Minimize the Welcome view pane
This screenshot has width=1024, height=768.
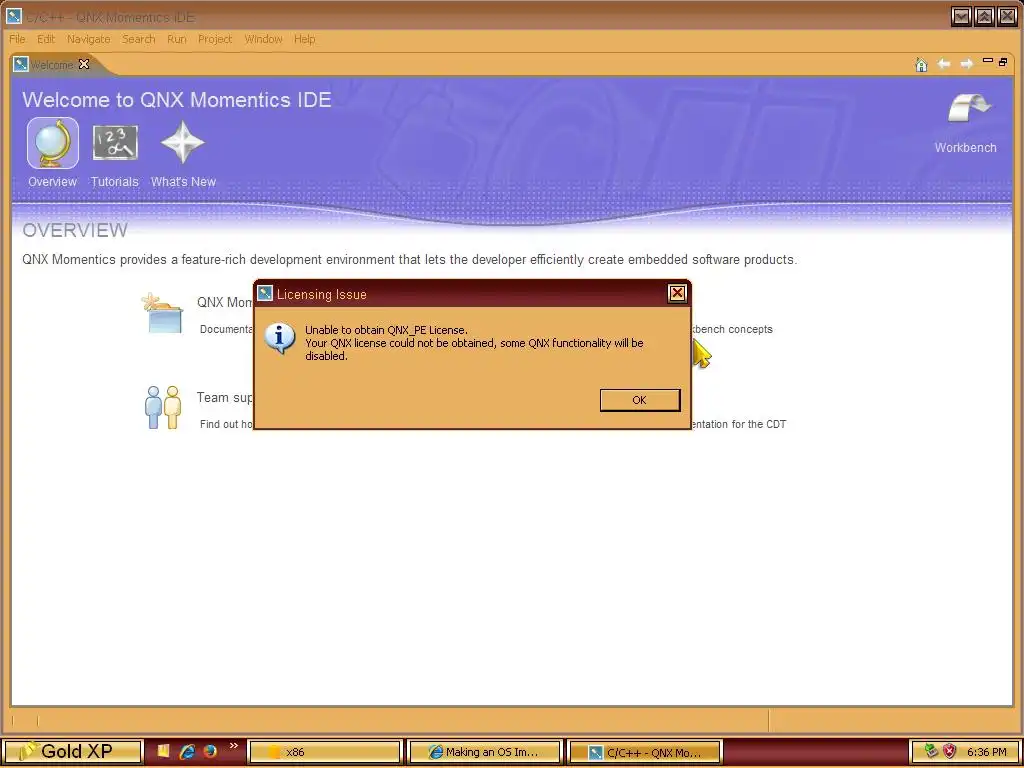tap(987, 61)
